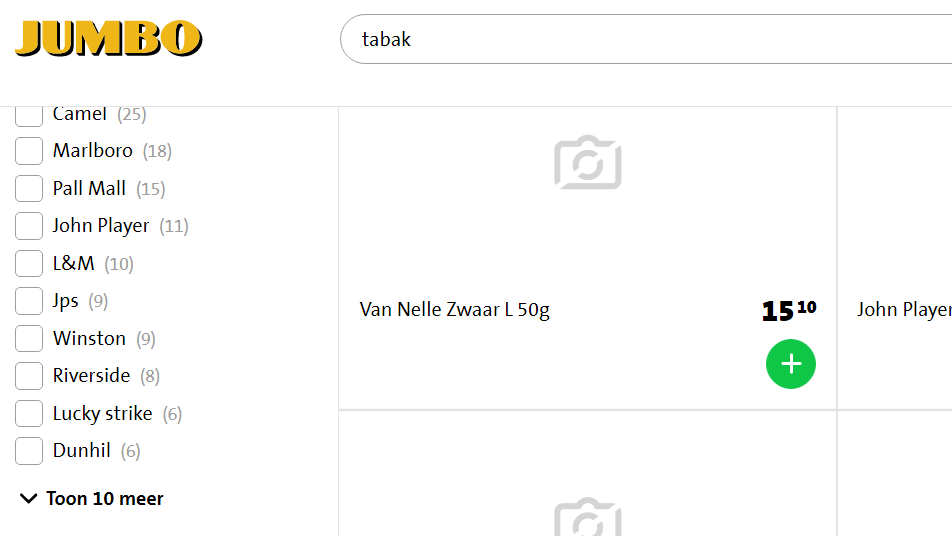
Task: Open Van Nelle Zwaar placeholder image
Action: pyautogui.click(x=588, y=162)
